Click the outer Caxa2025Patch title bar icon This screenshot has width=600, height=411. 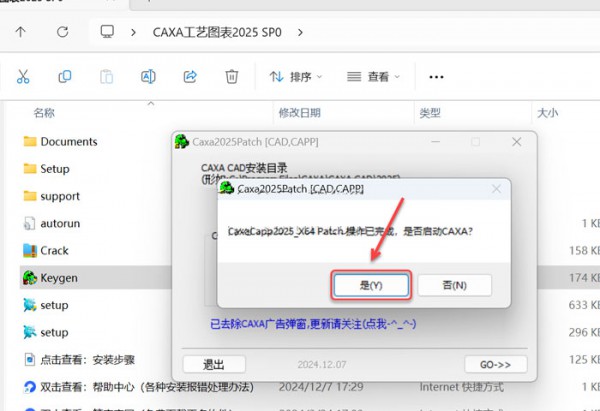[x=182, y=142]
